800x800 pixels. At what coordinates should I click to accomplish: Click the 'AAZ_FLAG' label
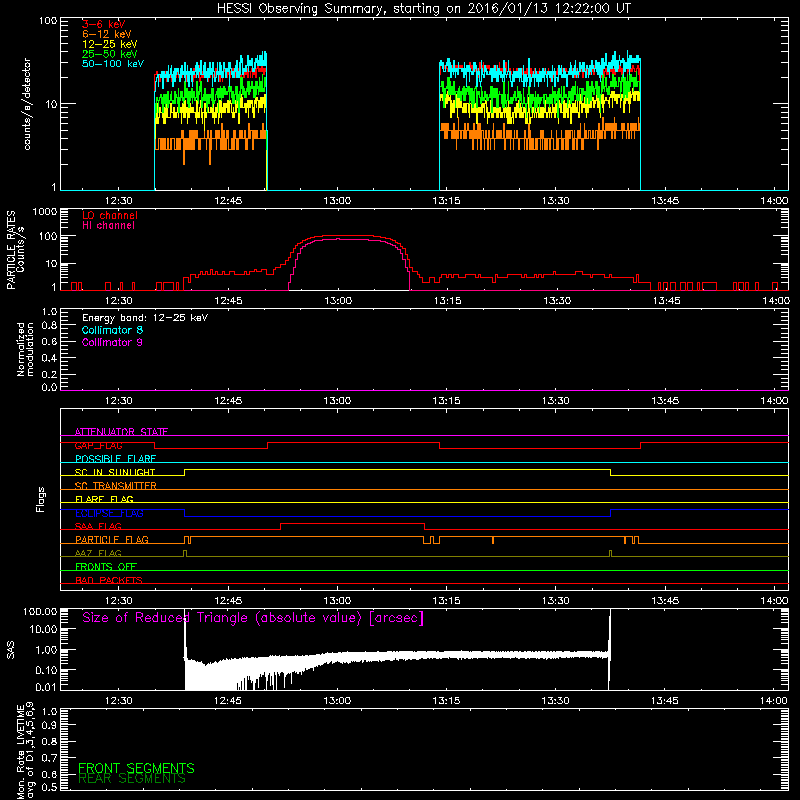[98, 554]
